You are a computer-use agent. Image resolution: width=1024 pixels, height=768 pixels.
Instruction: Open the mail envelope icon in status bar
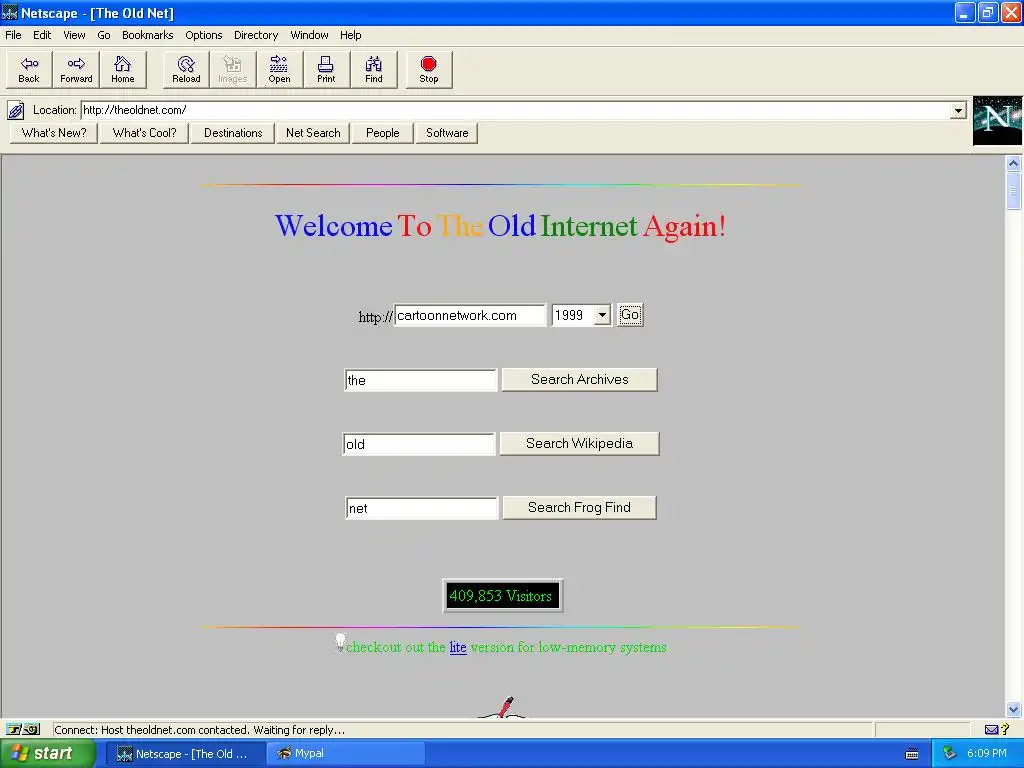coord(992,729)
